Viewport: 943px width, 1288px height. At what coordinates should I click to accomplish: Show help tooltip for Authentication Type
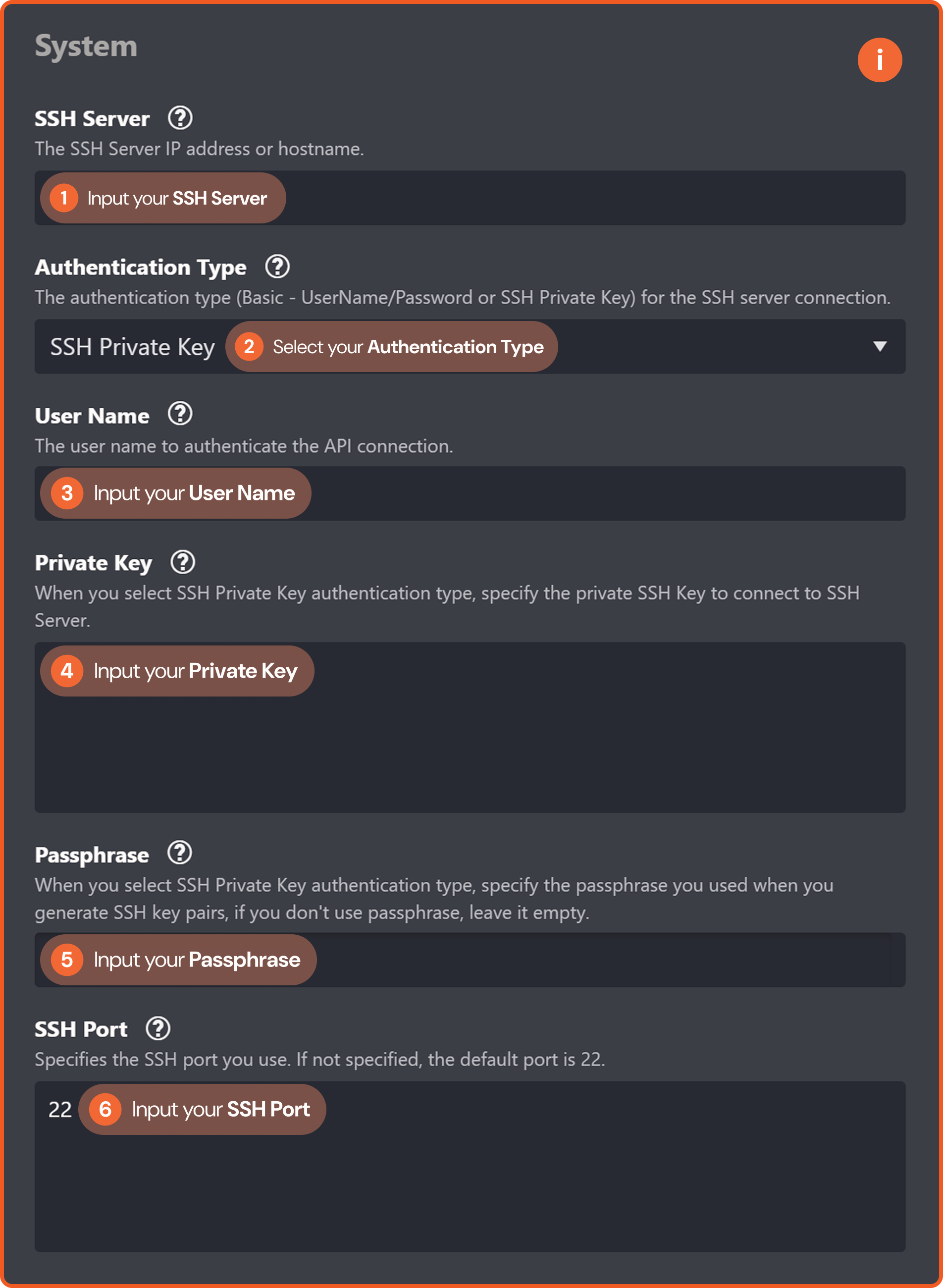(277, 267)
